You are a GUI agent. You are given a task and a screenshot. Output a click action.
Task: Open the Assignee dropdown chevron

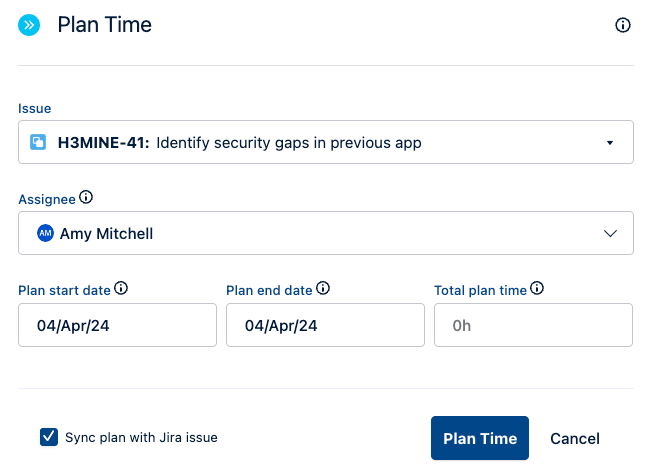[x=611, y=233]
